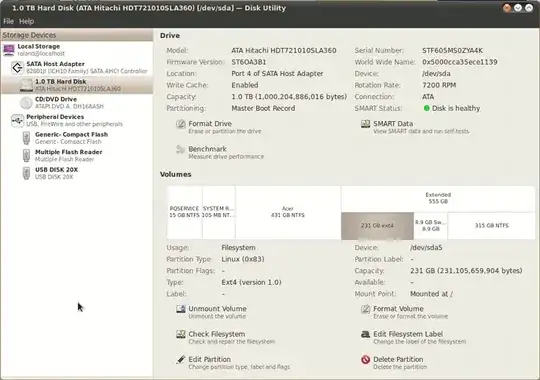Click the 1.0 TB Hard Disk drive icon

[26, 85]
